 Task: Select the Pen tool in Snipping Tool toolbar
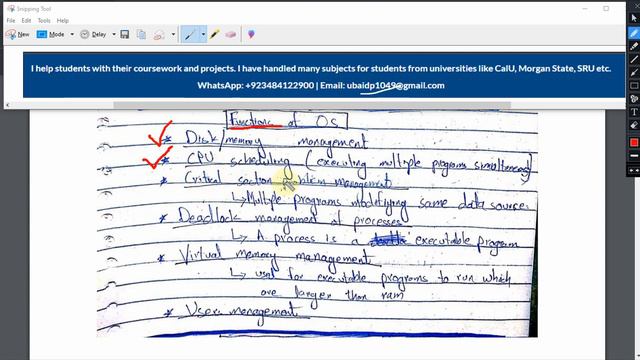coord(190,35)
